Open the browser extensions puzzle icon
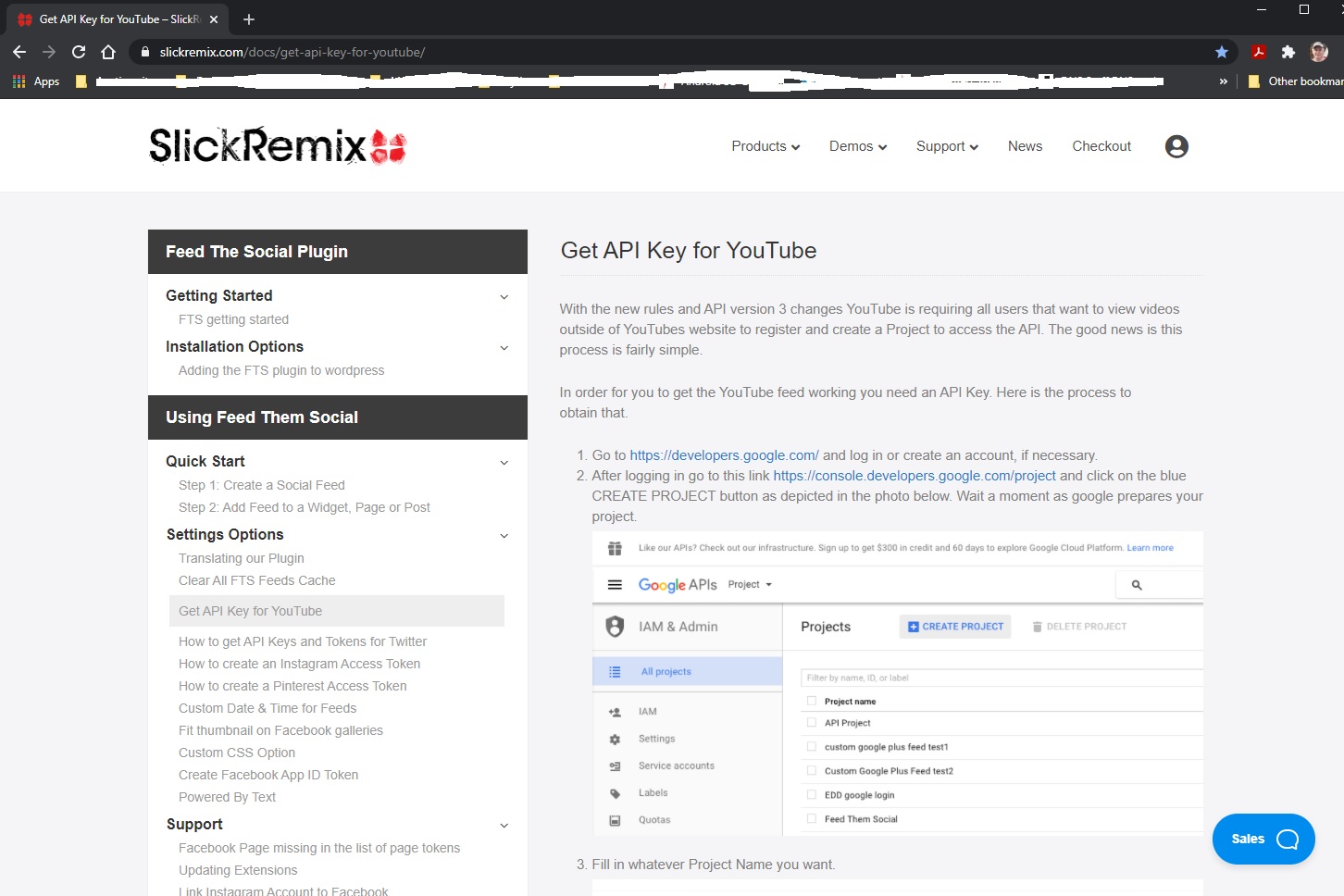 pos(1288,52)
